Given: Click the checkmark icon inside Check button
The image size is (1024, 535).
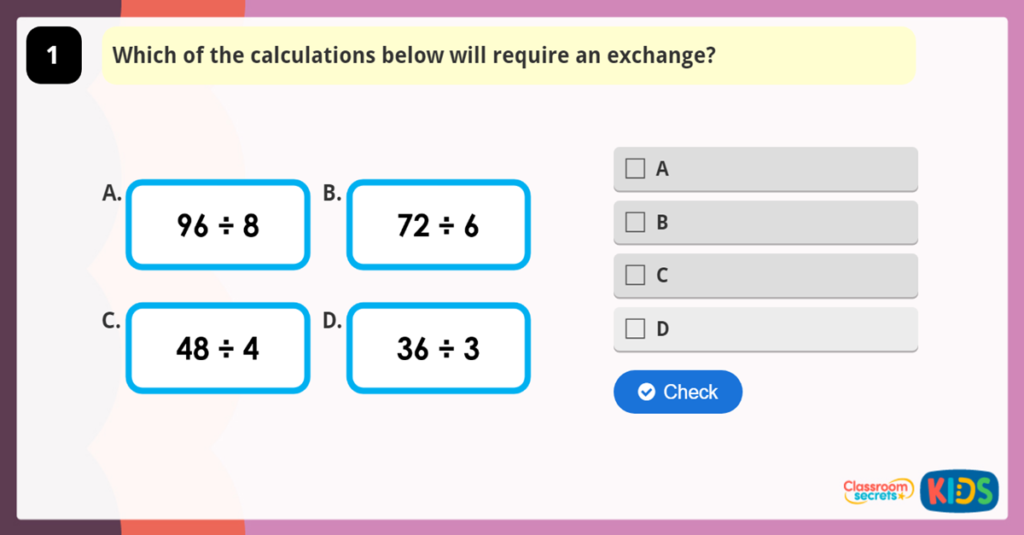Looking at the screenshot, I should (646, 392).
